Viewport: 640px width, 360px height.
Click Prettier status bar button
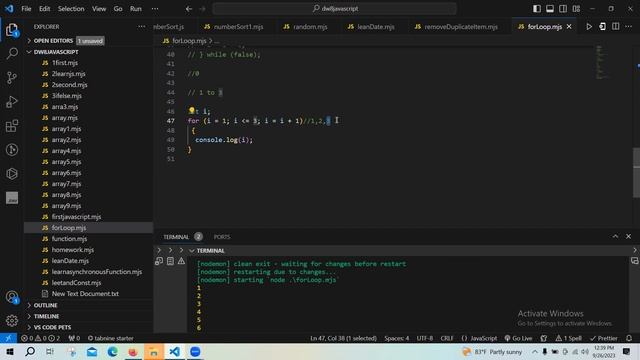point(604,338)
